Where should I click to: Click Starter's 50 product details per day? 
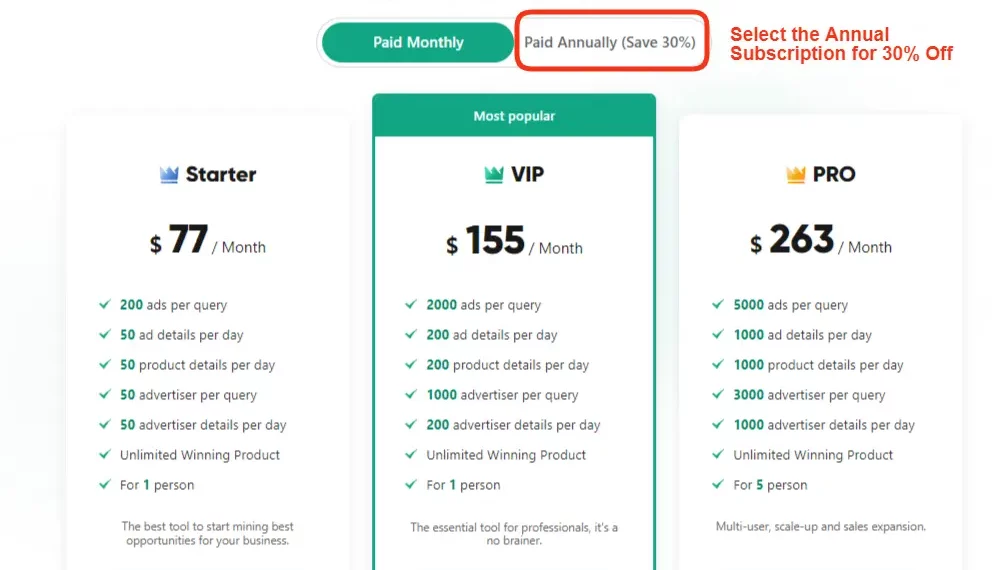(x=197, y=365)
